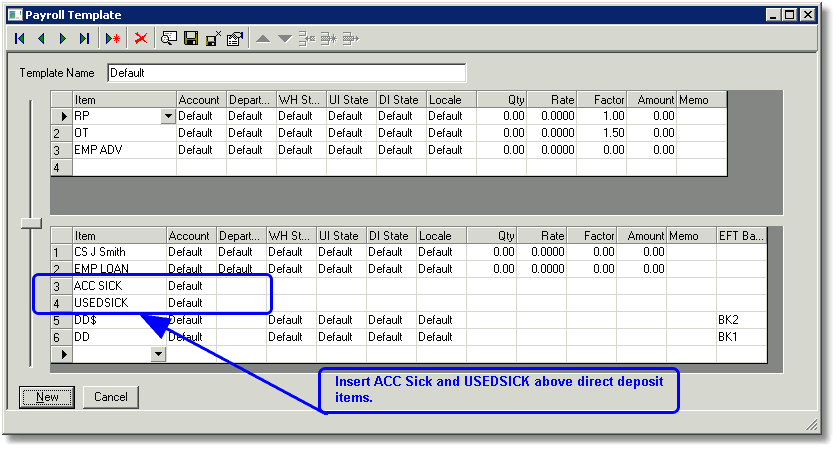Click the middle grayed-out row icon with asterisk
Image resolution: width=836 pixels, height=449 pixels.
[x=328, y=38]
